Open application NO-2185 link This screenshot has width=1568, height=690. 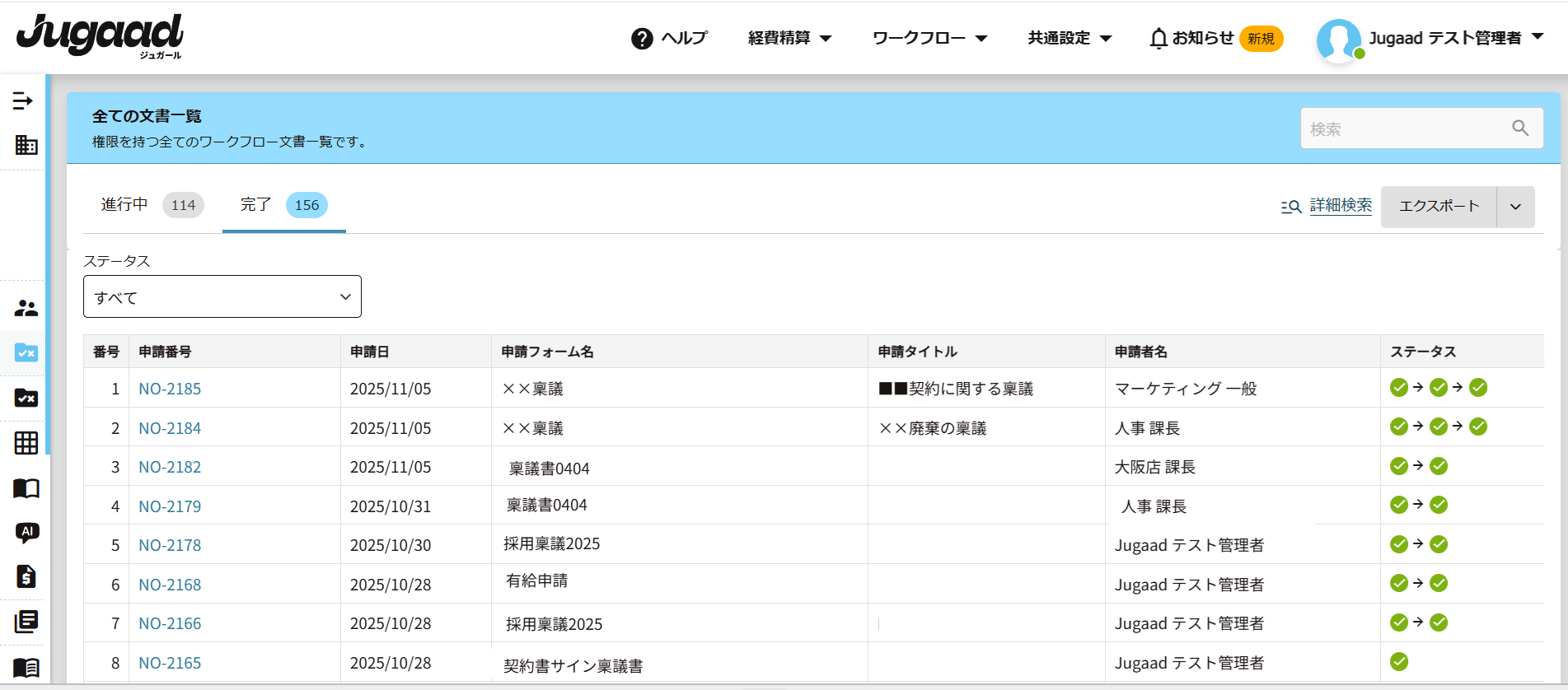point(170,389)
